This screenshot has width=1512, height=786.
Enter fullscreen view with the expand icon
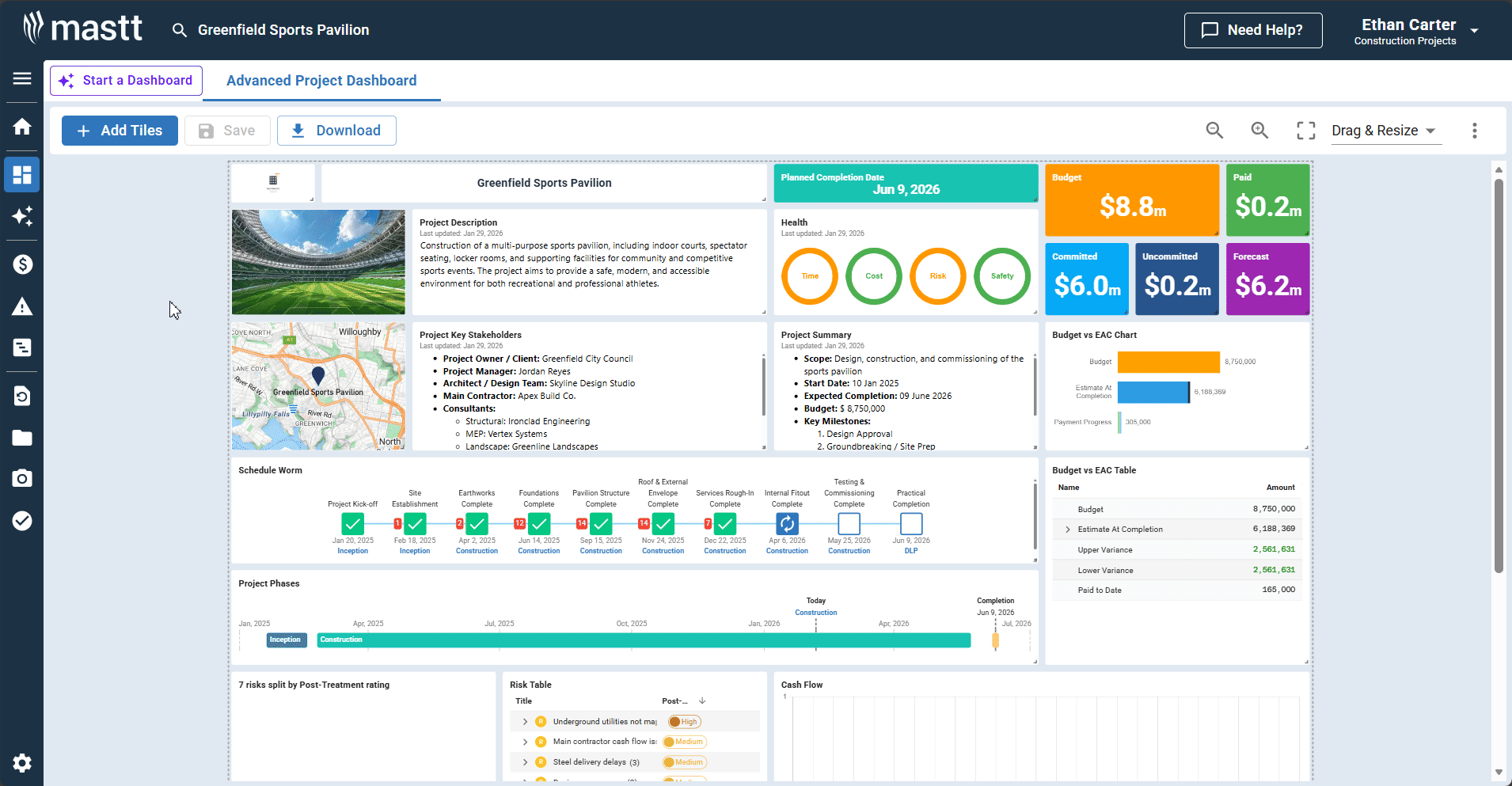1305,131
